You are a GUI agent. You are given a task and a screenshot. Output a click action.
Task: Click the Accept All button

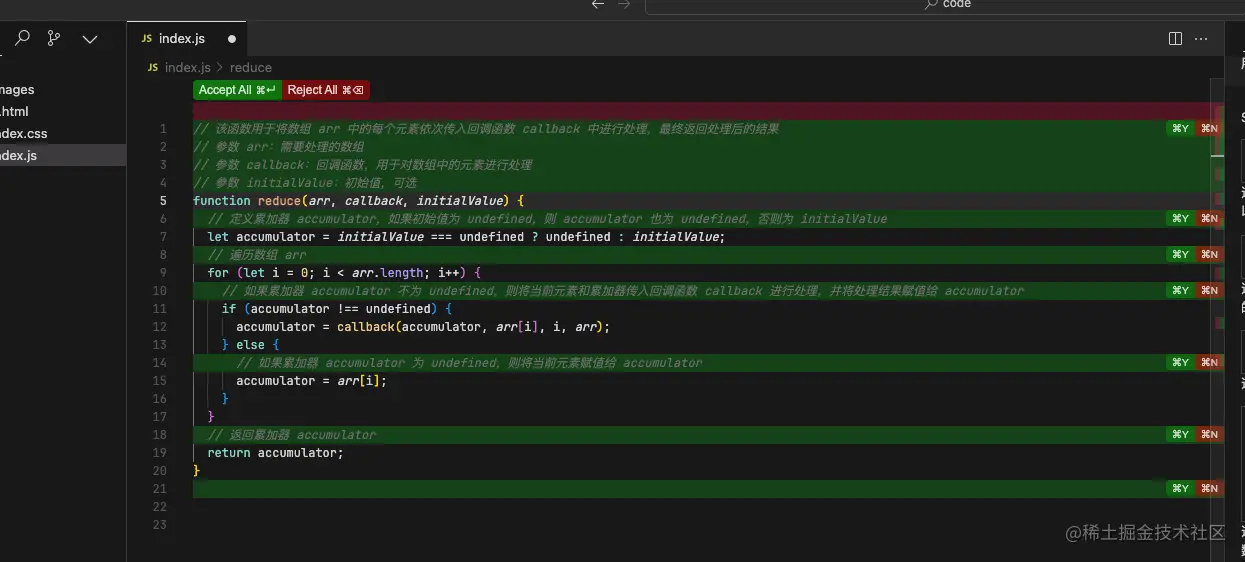[x=237, y=90]
